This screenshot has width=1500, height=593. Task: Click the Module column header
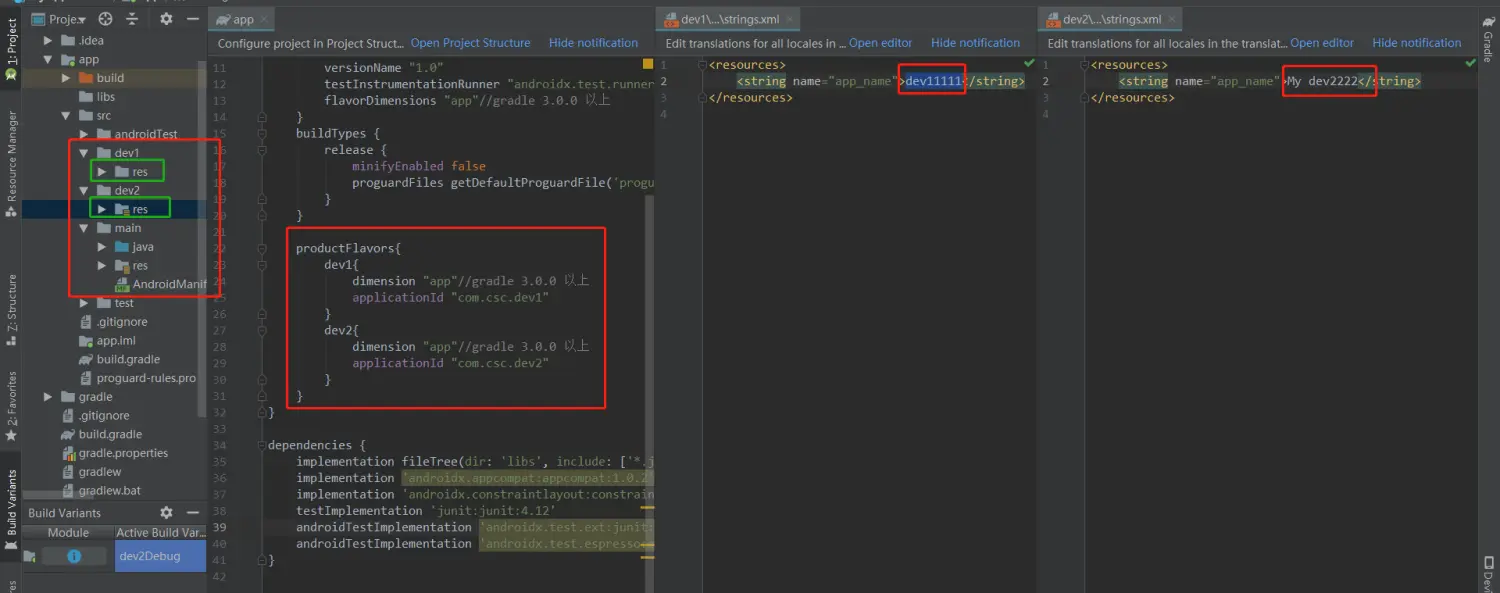(68, 533)
